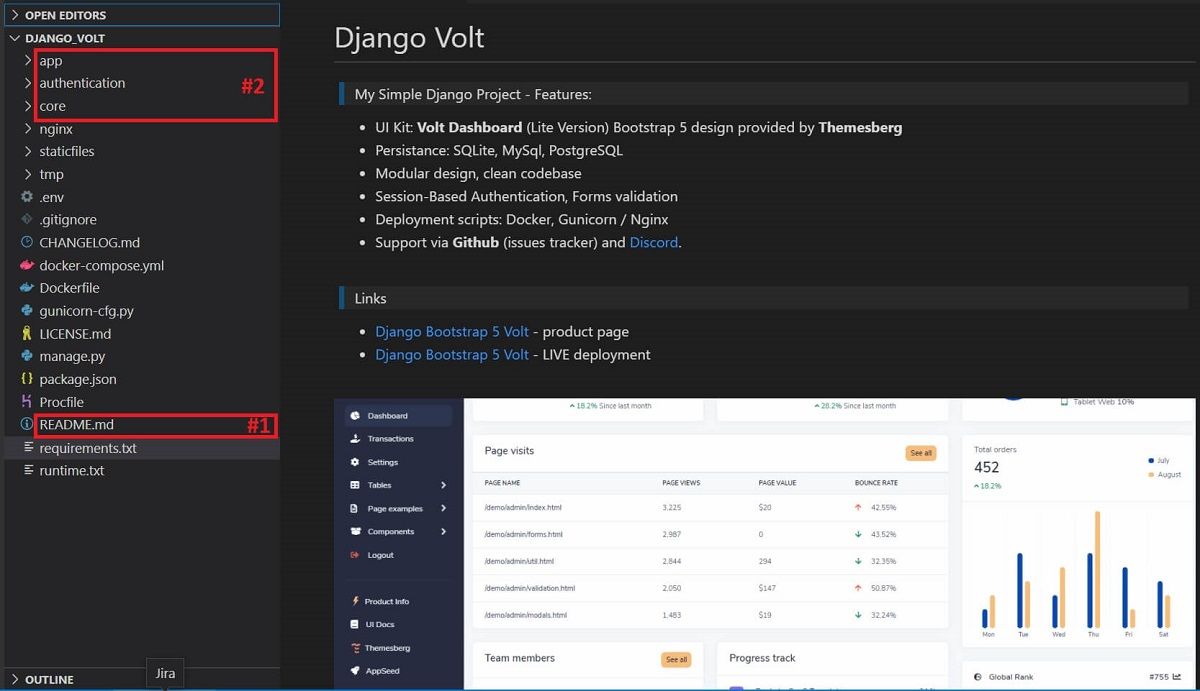This screenshot has height=691, width=1200.
Task: Expand the tmp folder
Action: pos(28,174)
